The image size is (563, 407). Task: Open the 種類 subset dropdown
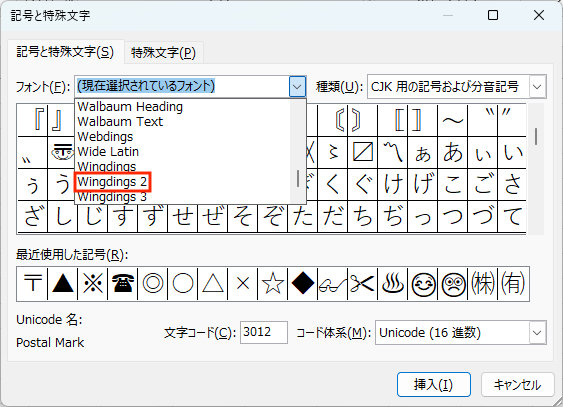pyautogui.click(x=537, y=86)
